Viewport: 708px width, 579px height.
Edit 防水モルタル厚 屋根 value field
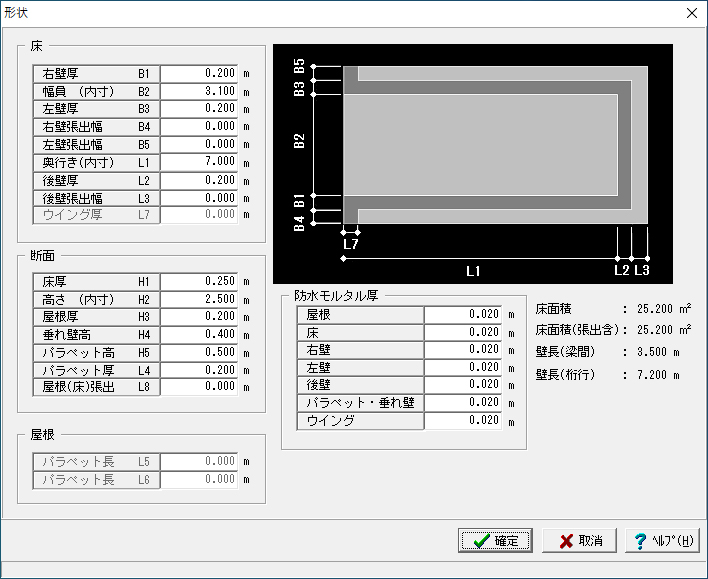coord(463,314)
